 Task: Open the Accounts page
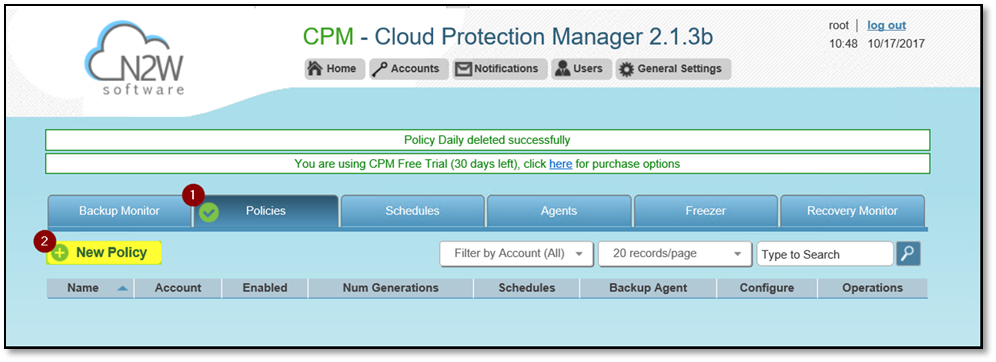coord(408,69)
